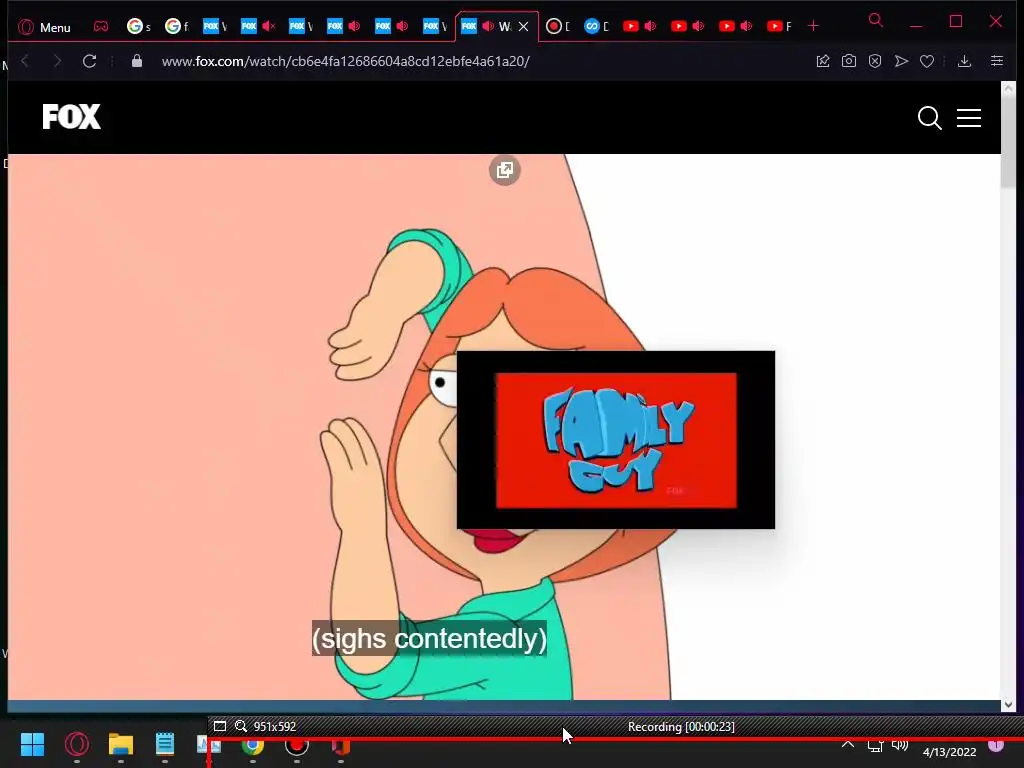Viewport: 1024px width, 768px height.
Task: Expand the hidden system tray icons chevron
Action: pyautogui.click(x=848, y=744)
